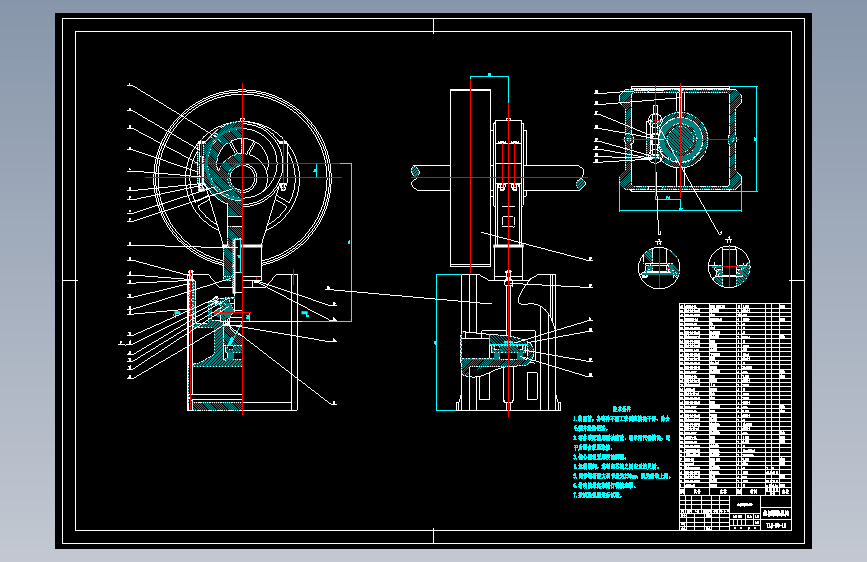
Task: Select the crankshaft in the side view
Action: 498,178
